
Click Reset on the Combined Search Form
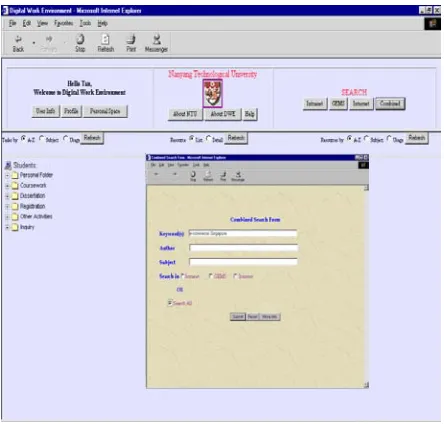click(x=253, y=316)
